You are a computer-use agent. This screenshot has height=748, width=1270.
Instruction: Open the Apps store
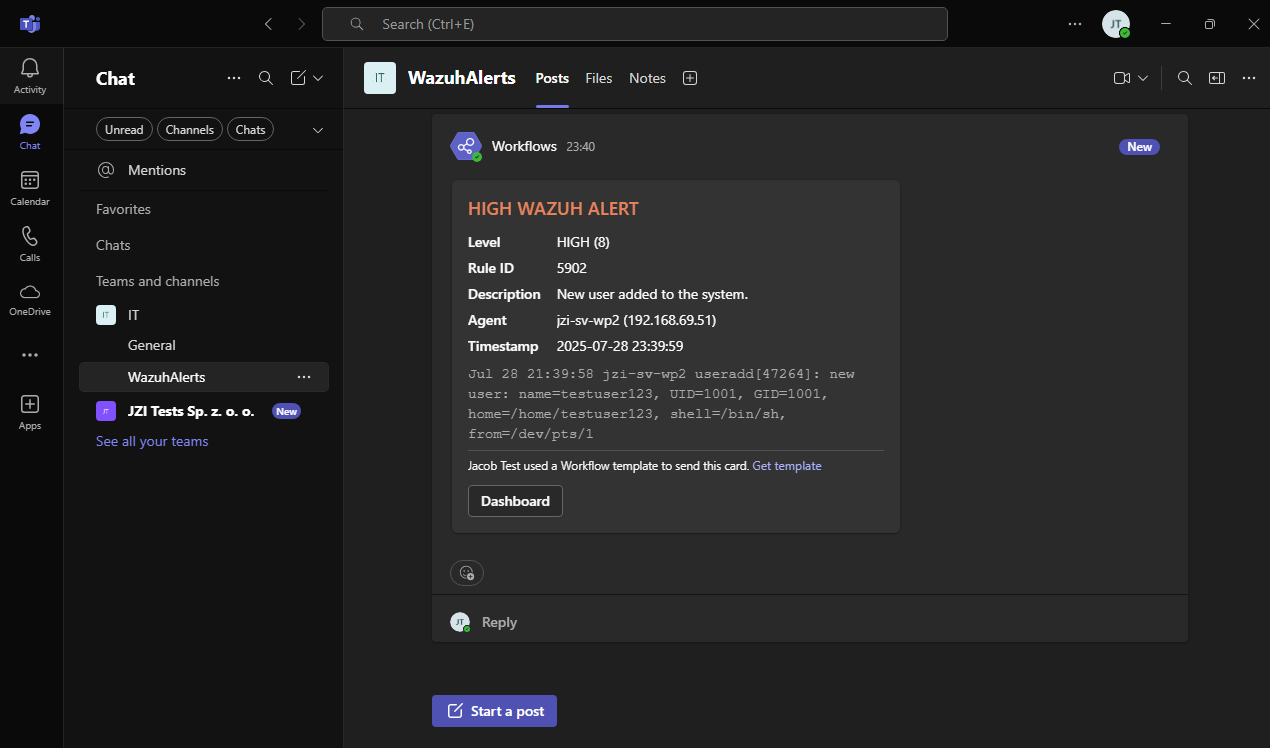pos(30,411)
